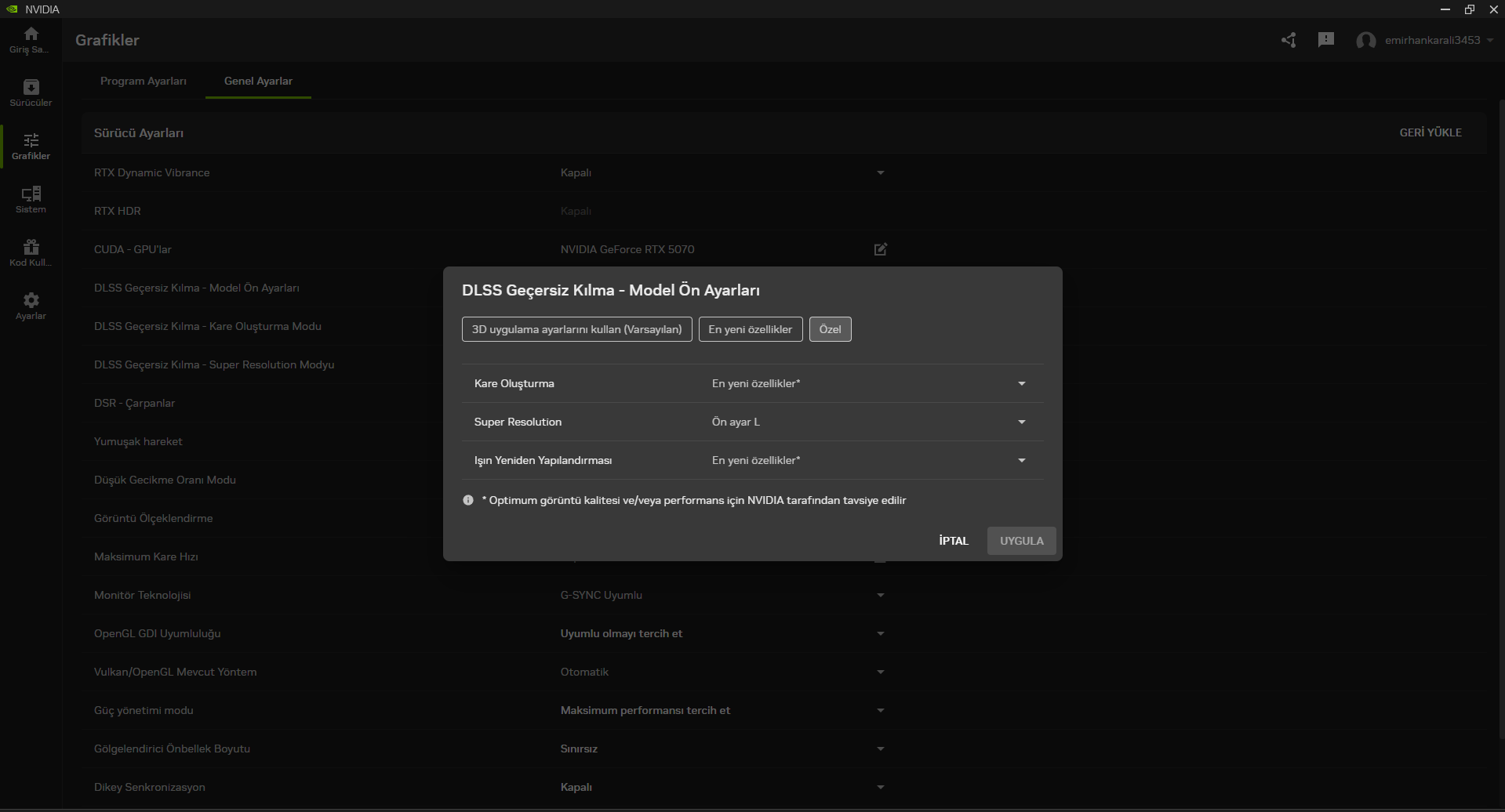The height and width of the screenshot is (812, 1505).
Task: Open the Güç yönetimi modu dropdown
Action: click(881, 710)
